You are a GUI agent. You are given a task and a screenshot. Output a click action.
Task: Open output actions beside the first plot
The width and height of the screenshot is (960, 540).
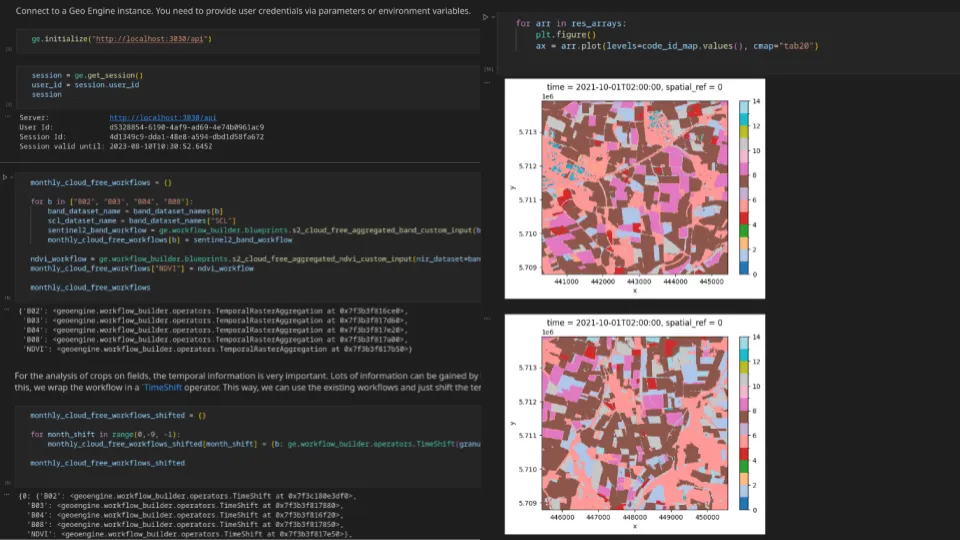point(487,83)
